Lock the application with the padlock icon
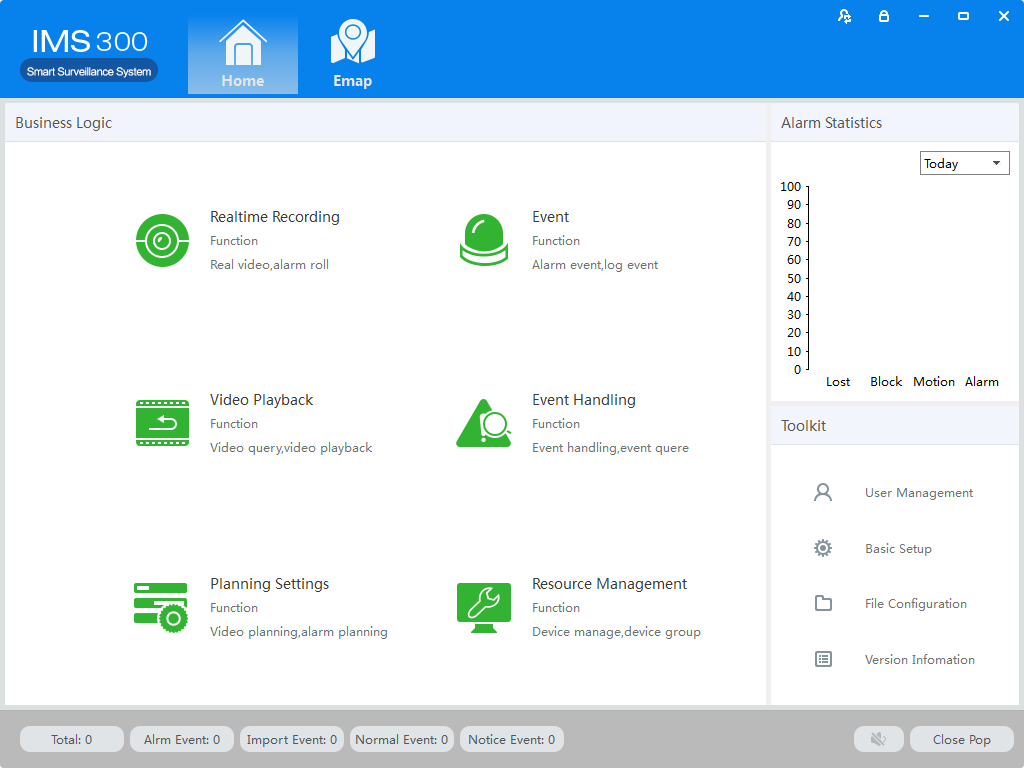1024x768 pixels. tap(884, 16)
